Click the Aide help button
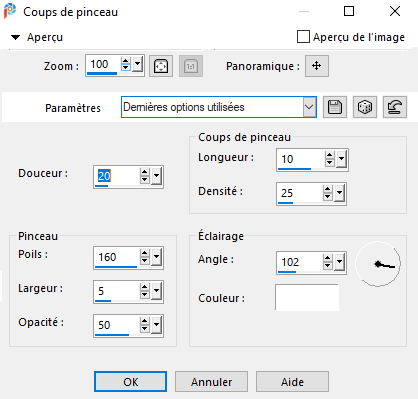This screenshot has height=399, width=418. [x=292, y=382]
